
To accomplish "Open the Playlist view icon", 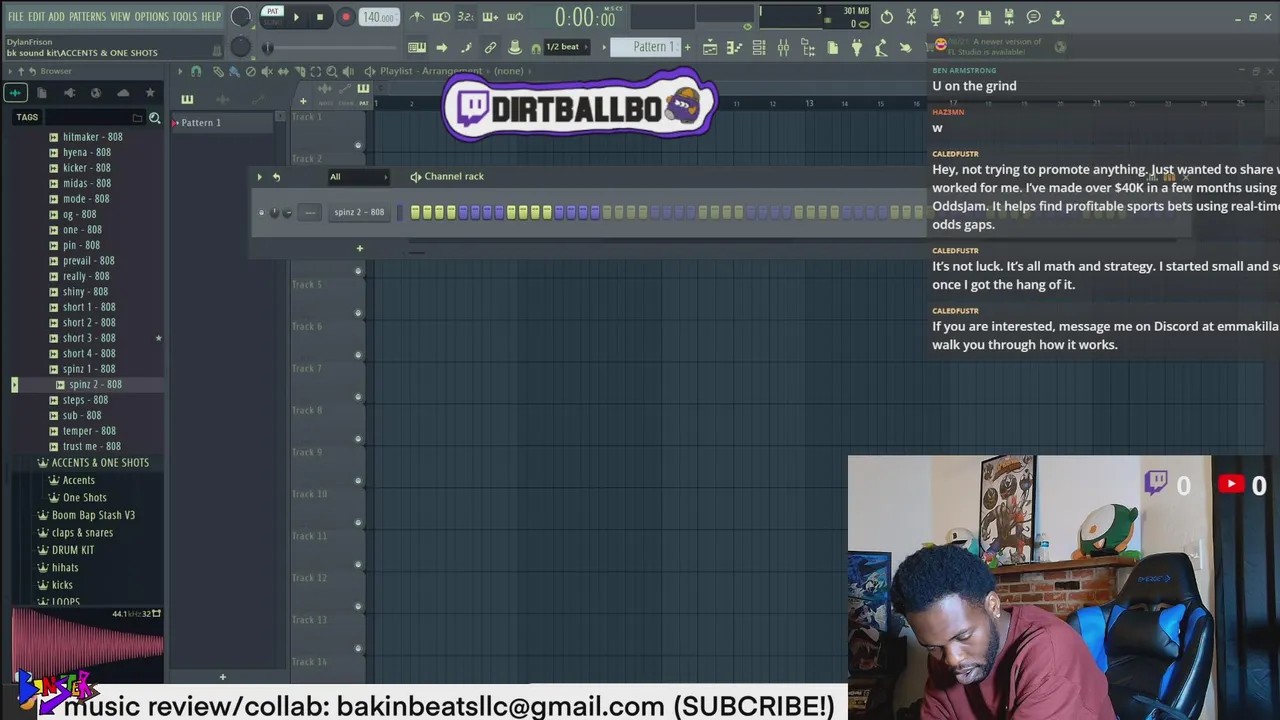I will (x=710, y=47).
